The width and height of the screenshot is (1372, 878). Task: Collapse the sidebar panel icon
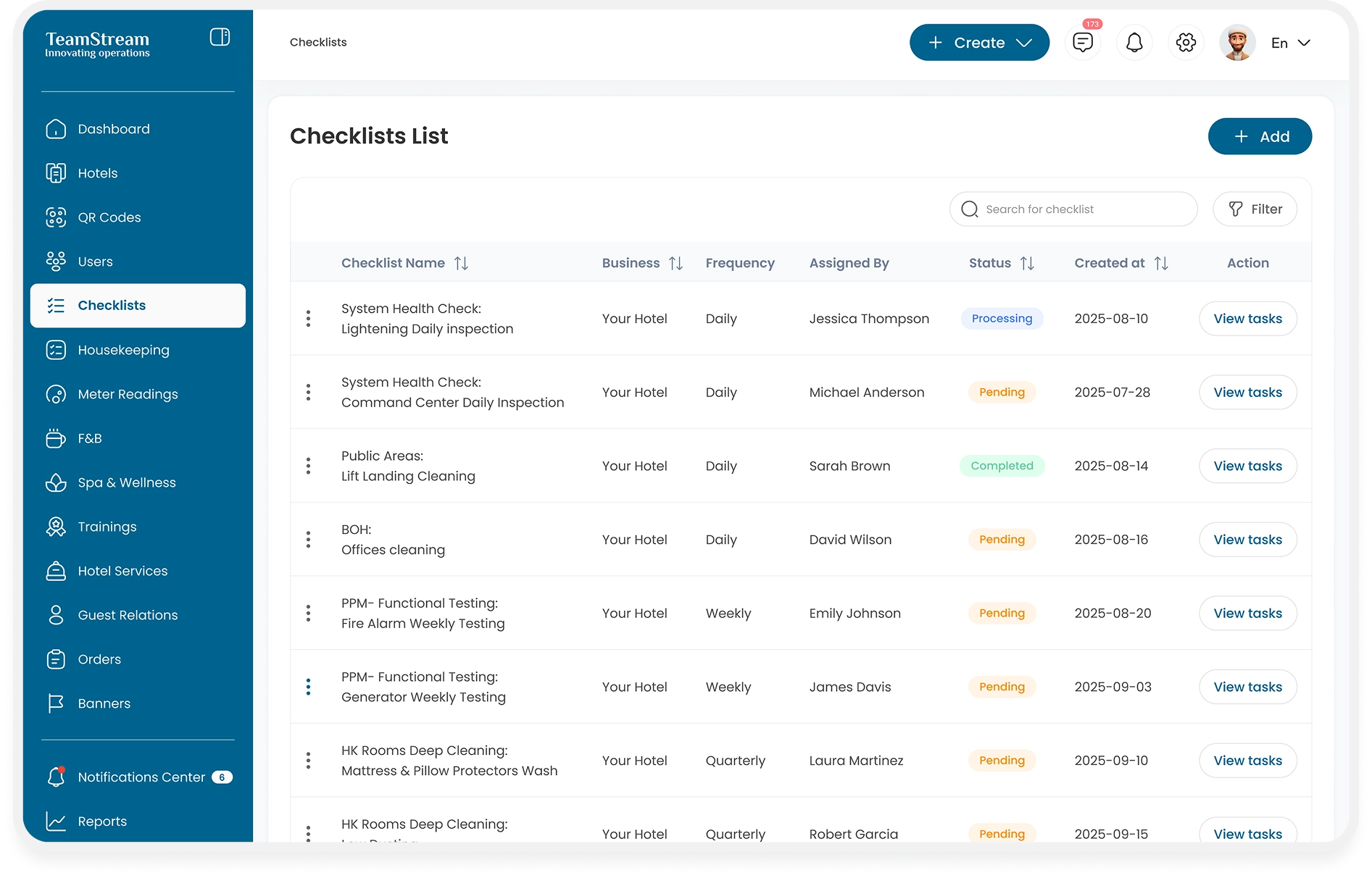point(220,37)
